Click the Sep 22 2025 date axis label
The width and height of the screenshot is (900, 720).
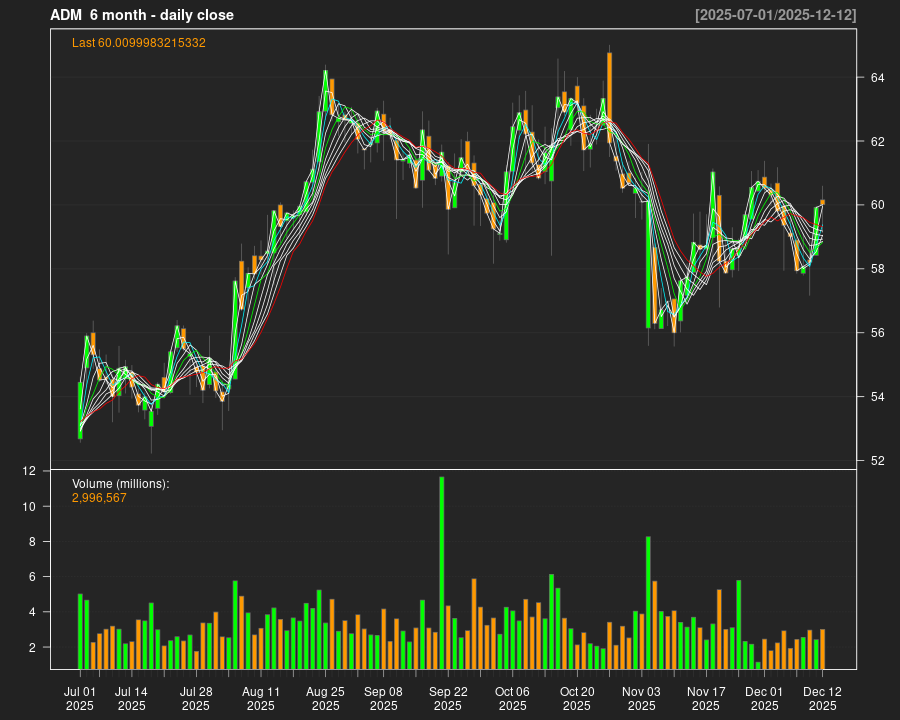pos(448,698)
